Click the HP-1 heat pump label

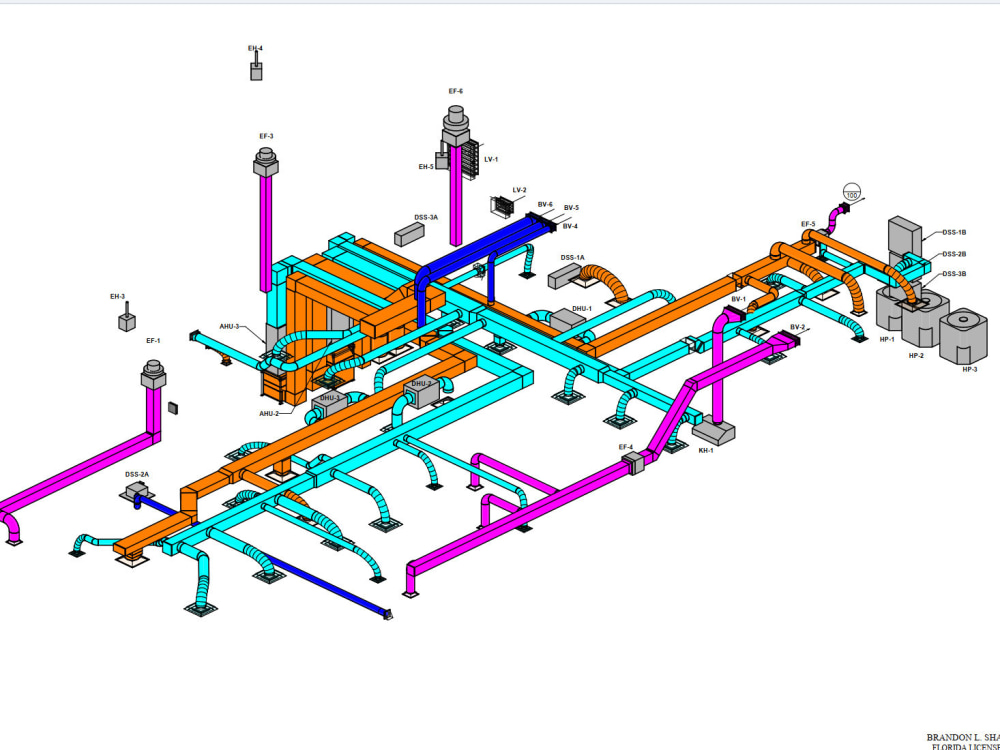(887, 340)
